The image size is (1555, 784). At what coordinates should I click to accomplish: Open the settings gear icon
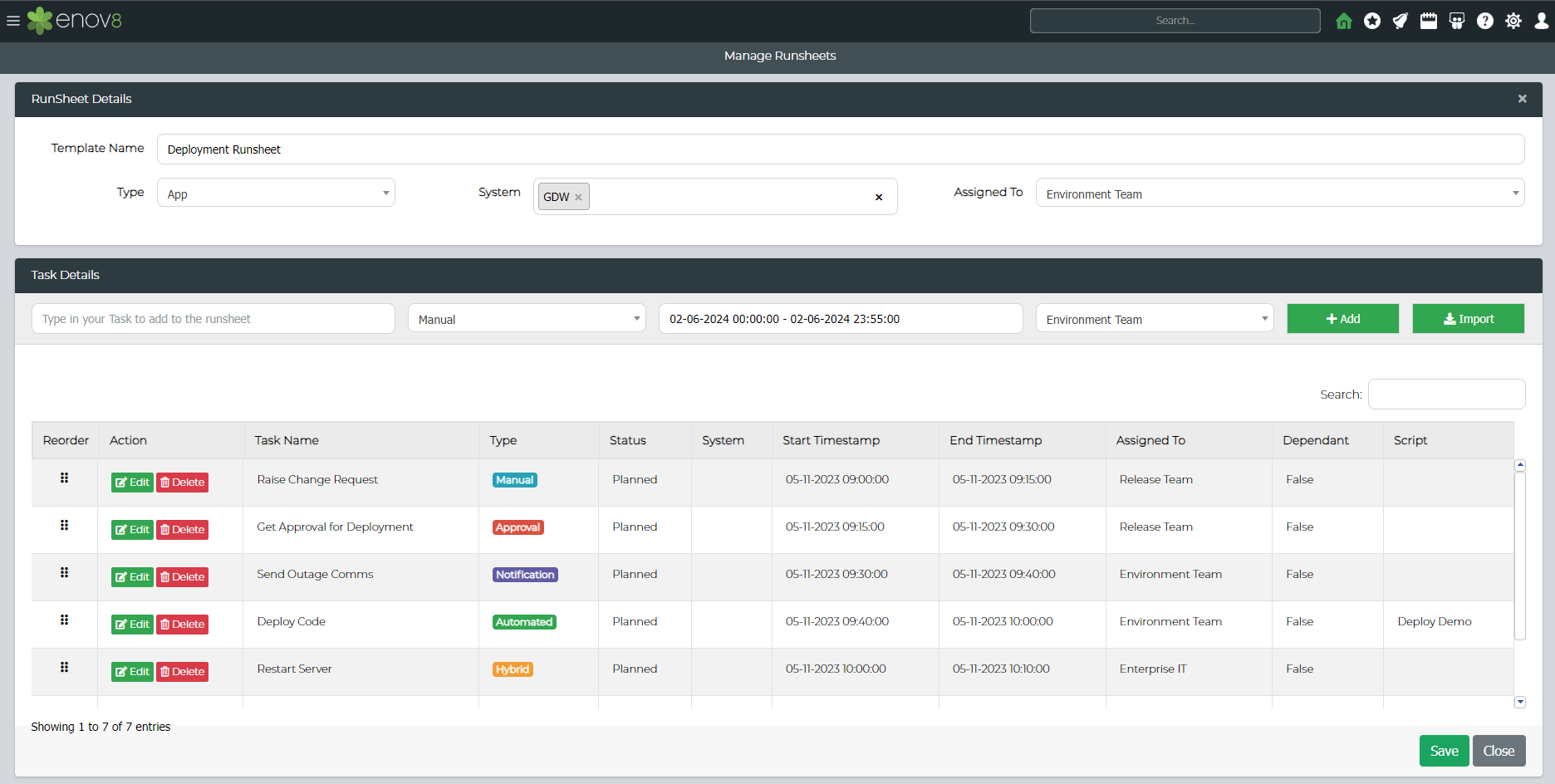[x=1513, y=21]
